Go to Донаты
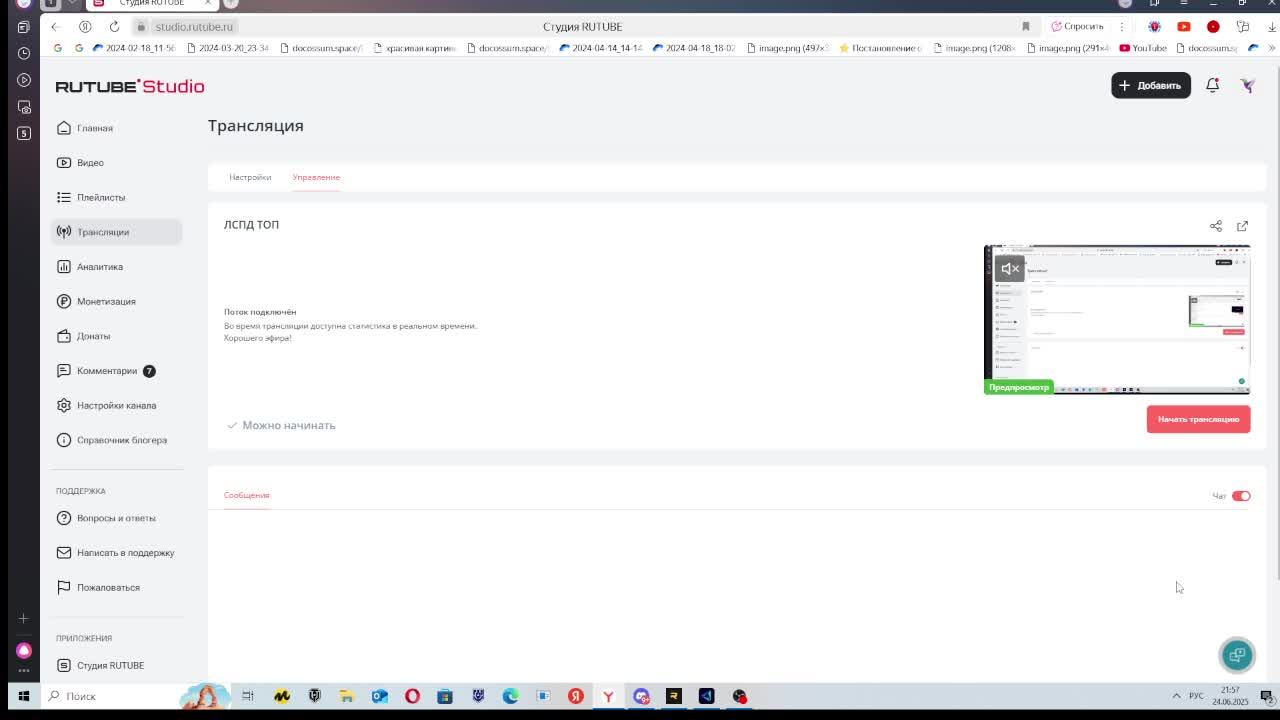This screenshot has height=720, width=1280. coord(84,336)
